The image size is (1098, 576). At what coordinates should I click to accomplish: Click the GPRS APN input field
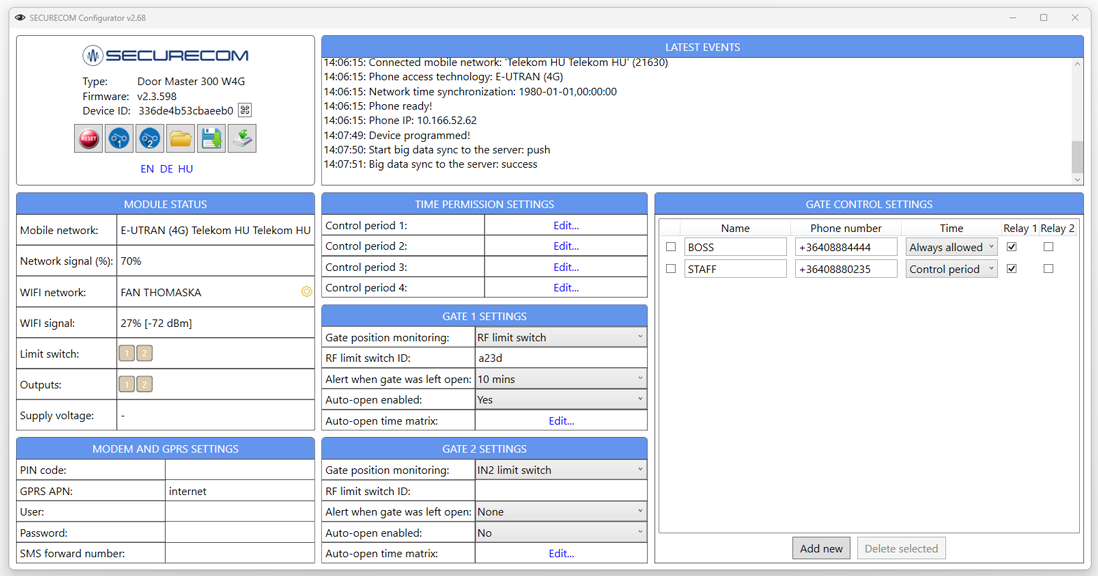tap(239, 492)
